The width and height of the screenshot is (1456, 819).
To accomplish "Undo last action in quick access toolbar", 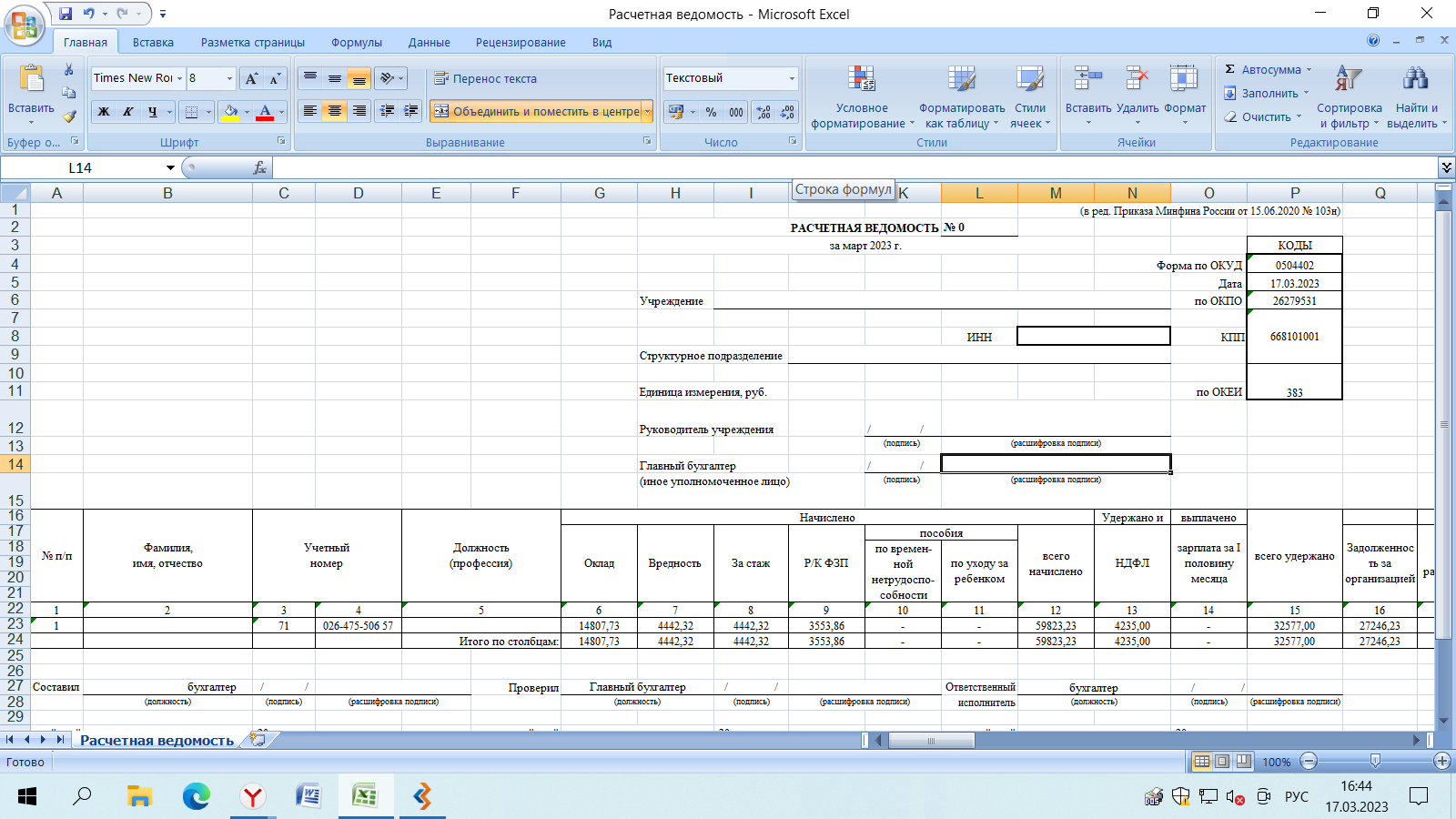I will click(89, 14).
